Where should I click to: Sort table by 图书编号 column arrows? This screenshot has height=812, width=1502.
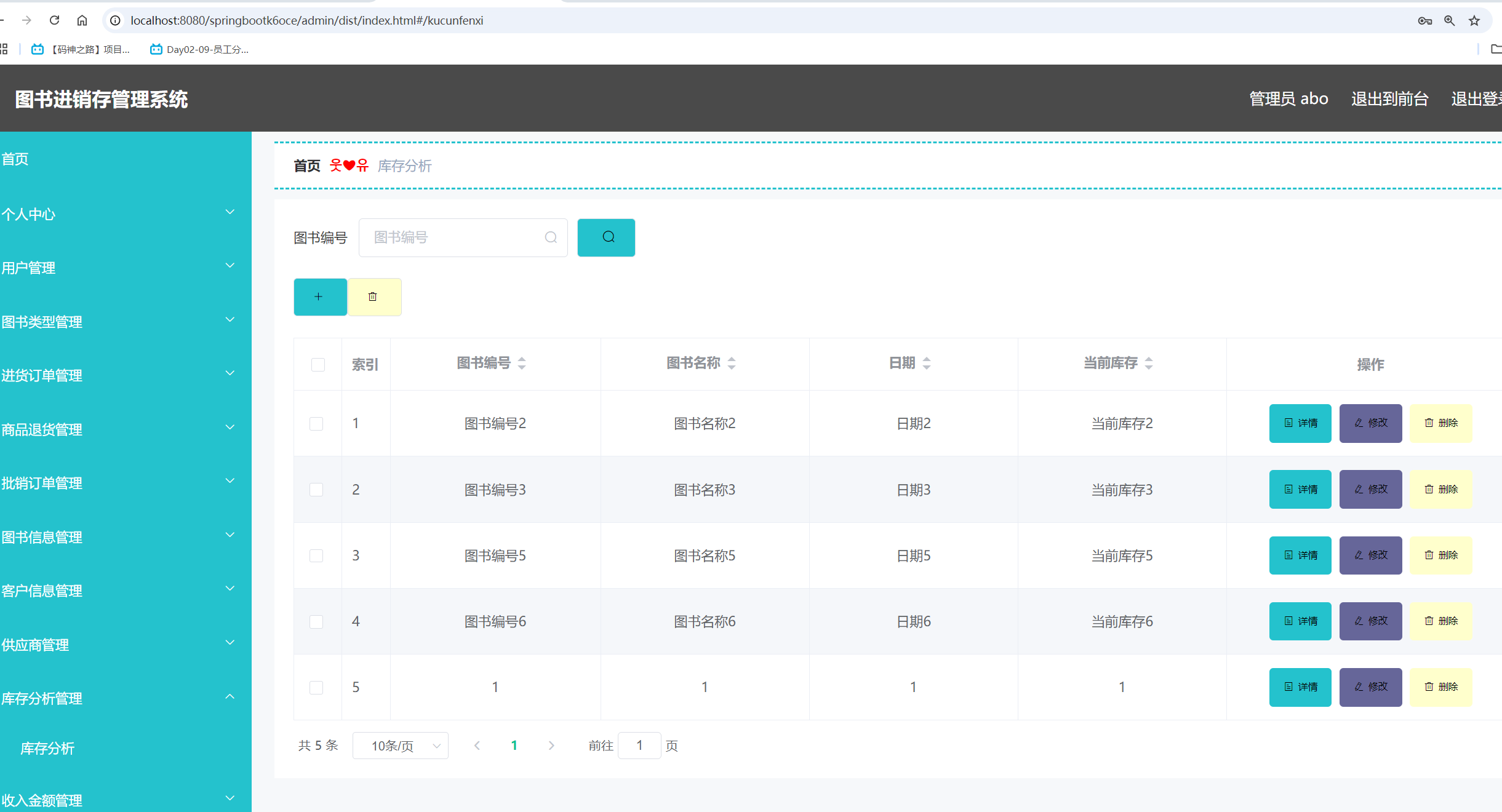click(x=522, y=363)
